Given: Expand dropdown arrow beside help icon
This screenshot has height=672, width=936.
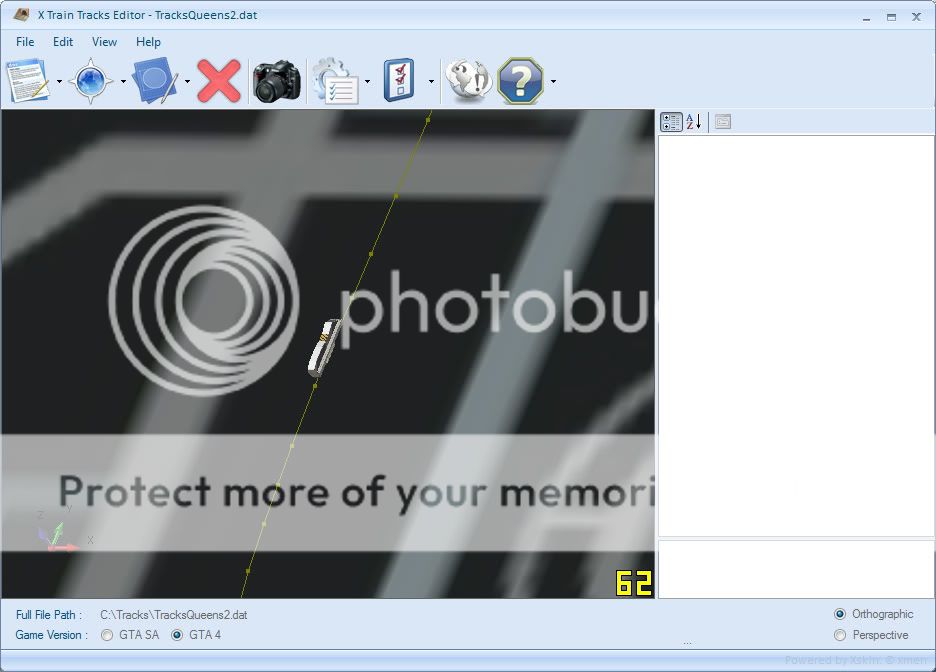Looking at the screenshot, I should click(x=553, y=81).
